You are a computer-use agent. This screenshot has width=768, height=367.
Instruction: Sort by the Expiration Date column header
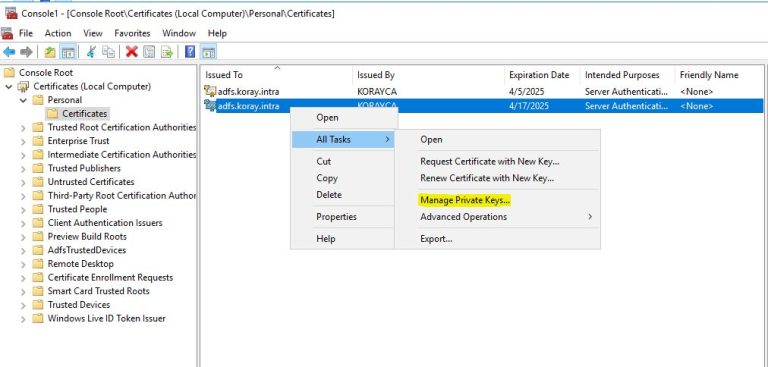click(x=542, y=75)
